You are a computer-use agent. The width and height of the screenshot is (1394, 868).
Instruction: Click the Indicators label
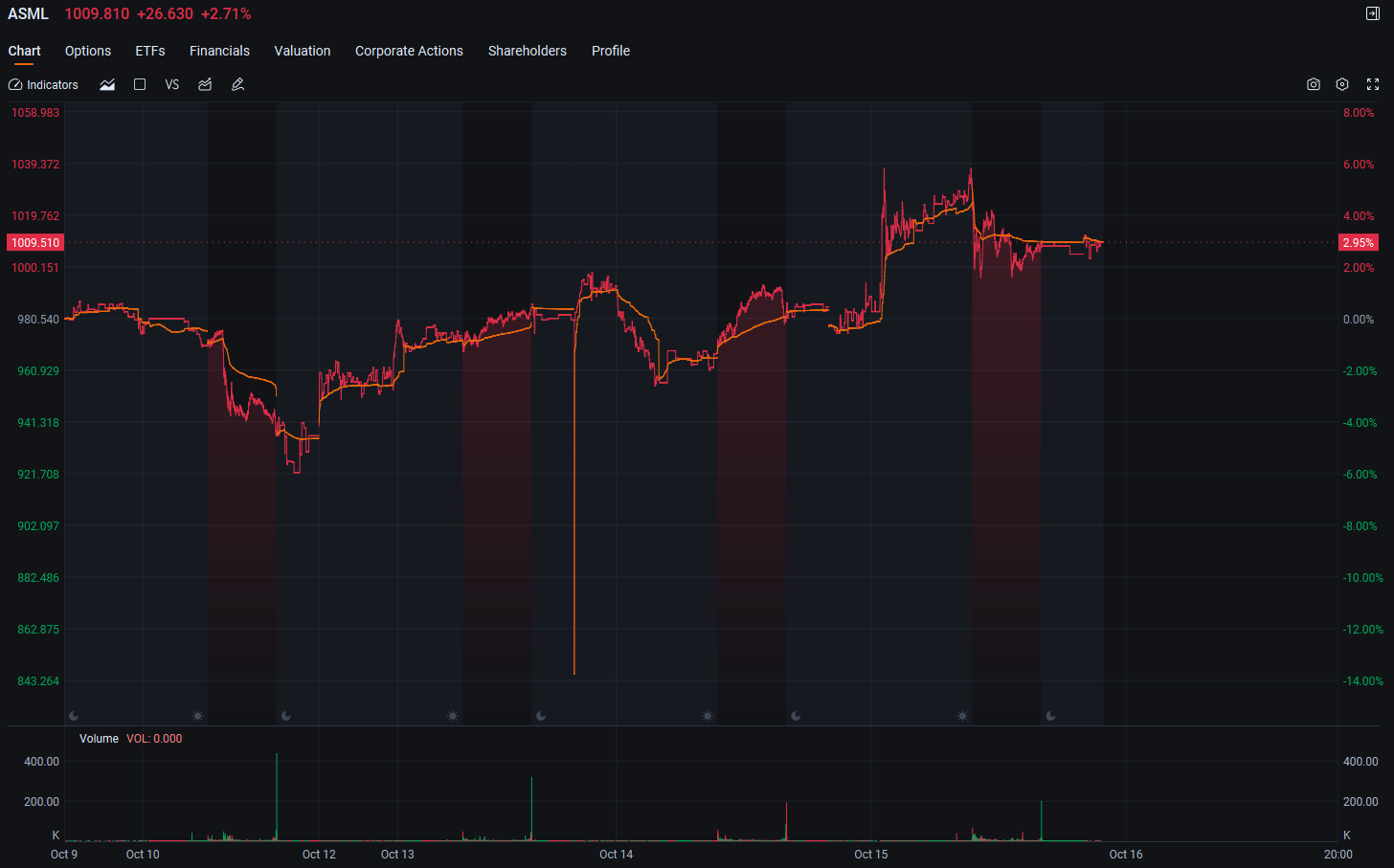[x=53, y=85]
